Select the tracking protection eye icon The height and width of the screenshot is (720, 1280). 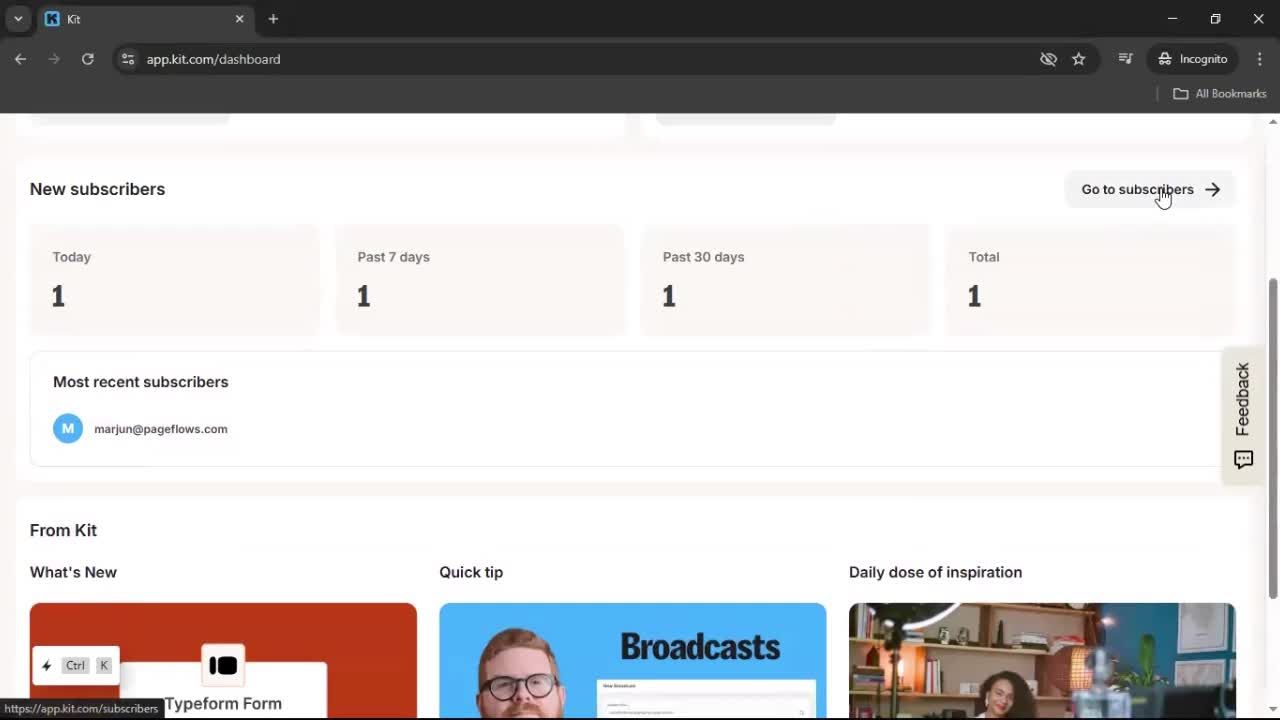(1048, 59)
